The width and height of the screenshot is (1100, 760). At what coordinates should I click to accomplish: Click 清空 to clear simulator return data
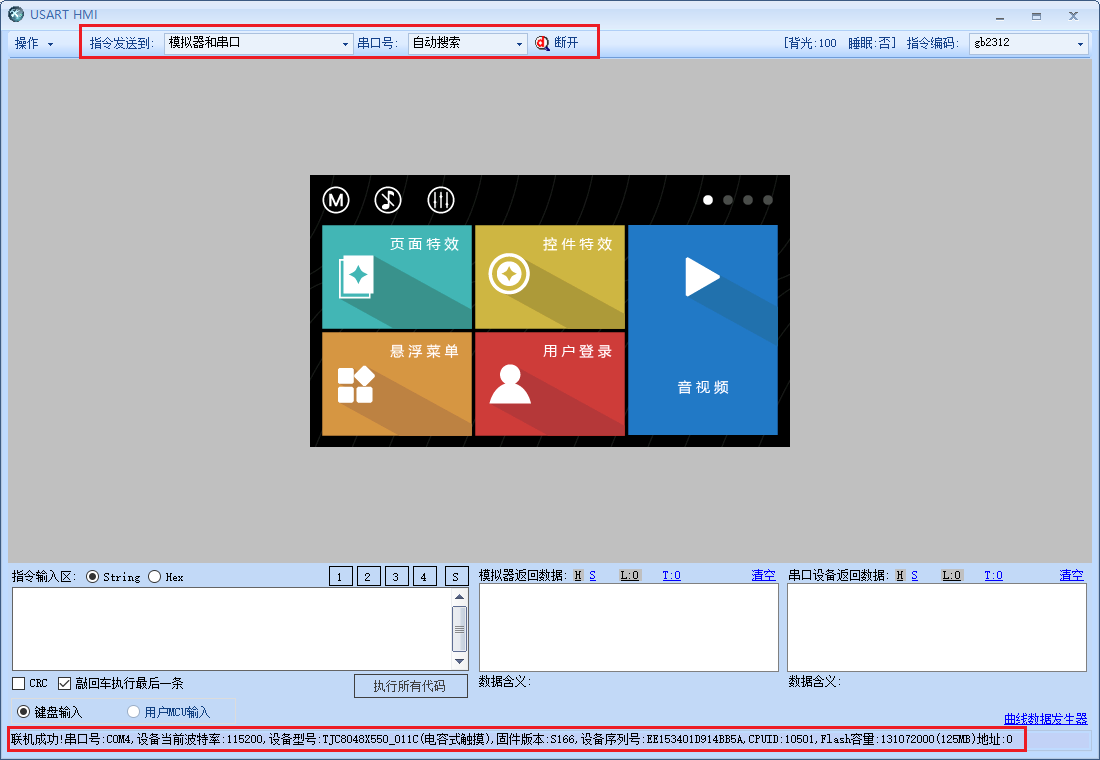pos(762,575)
